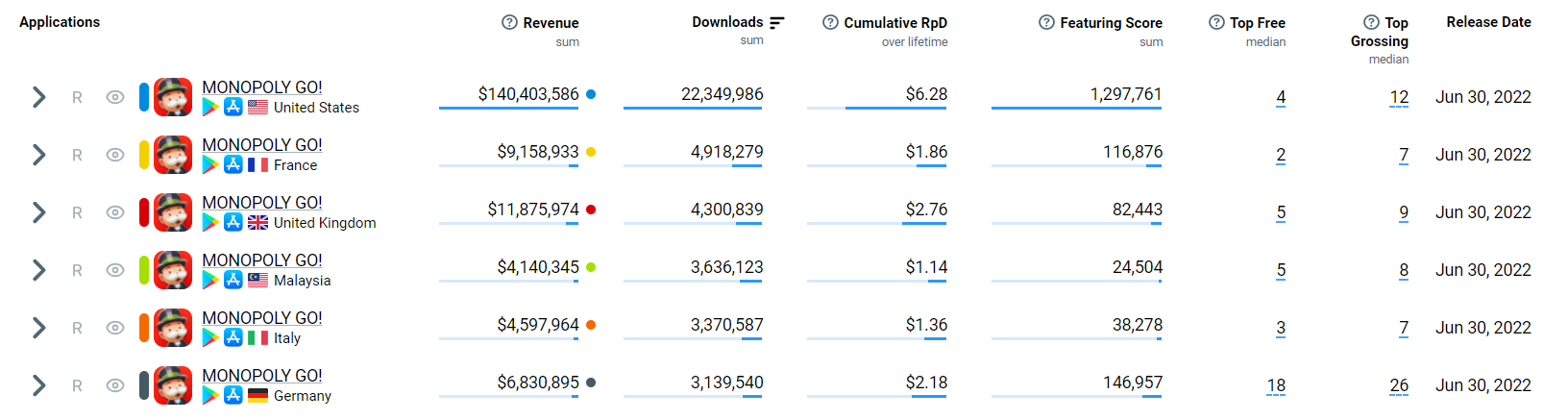Click the blue color swatch for United States

(144, 97)
